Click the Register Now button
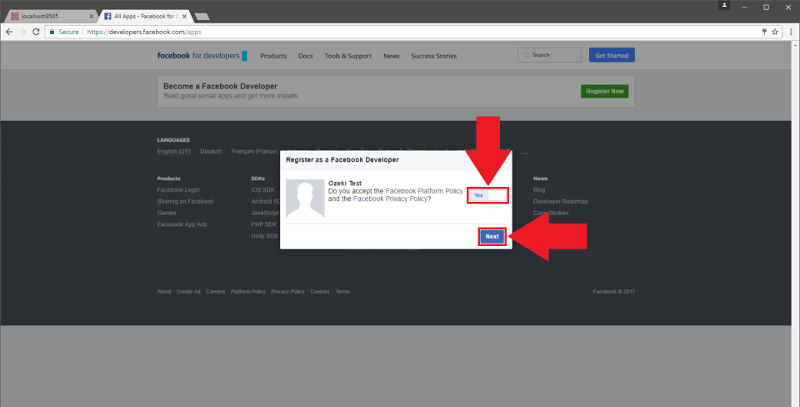Image resolution: width=800 pixels, height=407 pixels. click(604, 91)
